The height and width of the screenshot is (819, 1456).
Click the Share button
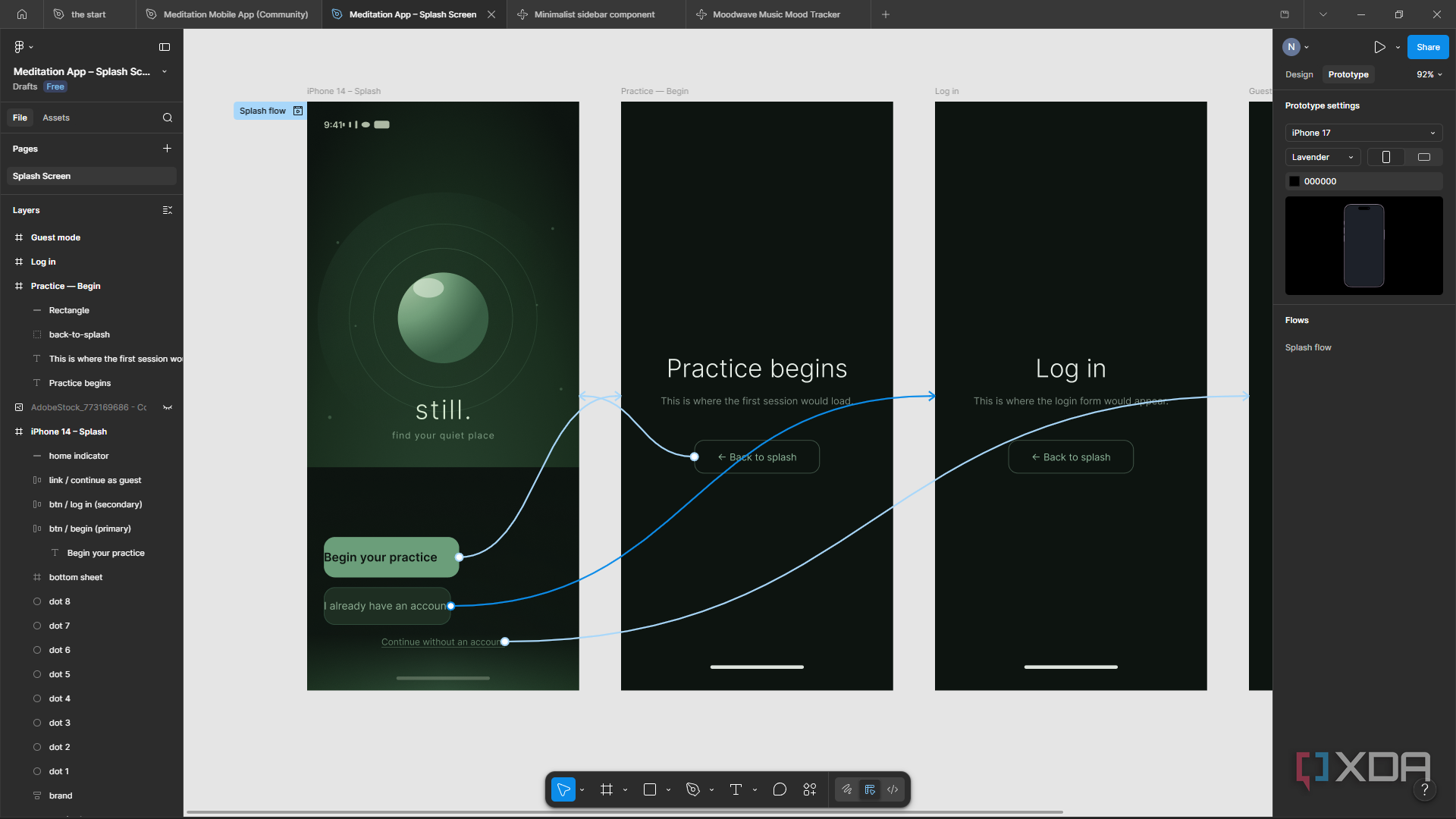pyautogui.click(x=1428, y=47)
